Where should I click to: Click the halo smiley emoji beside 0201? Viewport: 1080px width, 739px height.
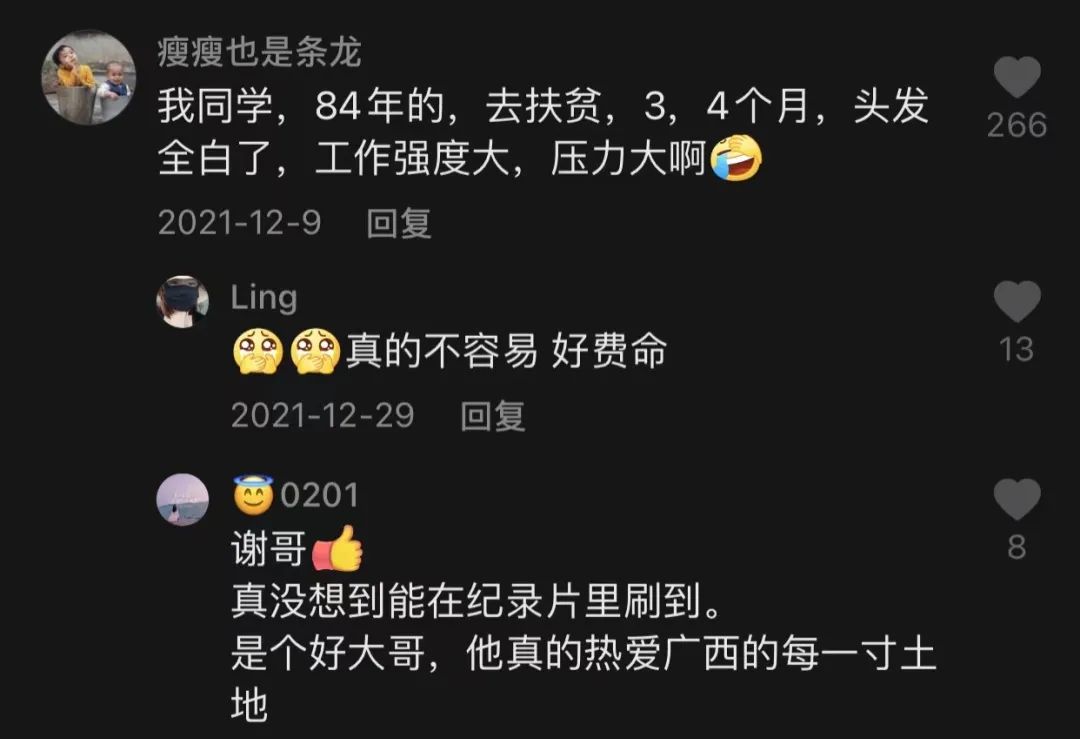[x=253, y=495]
